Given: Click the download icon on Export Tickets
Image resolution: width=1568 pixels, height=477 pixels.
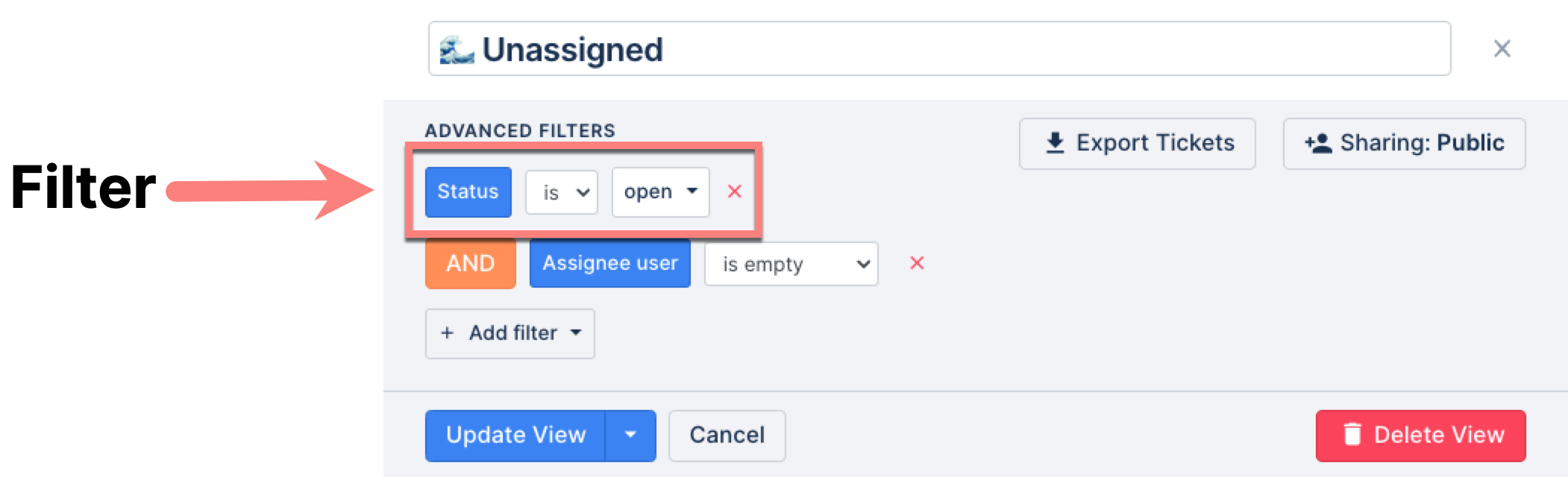Looking at the screenshot, I should pos(1055,143).
